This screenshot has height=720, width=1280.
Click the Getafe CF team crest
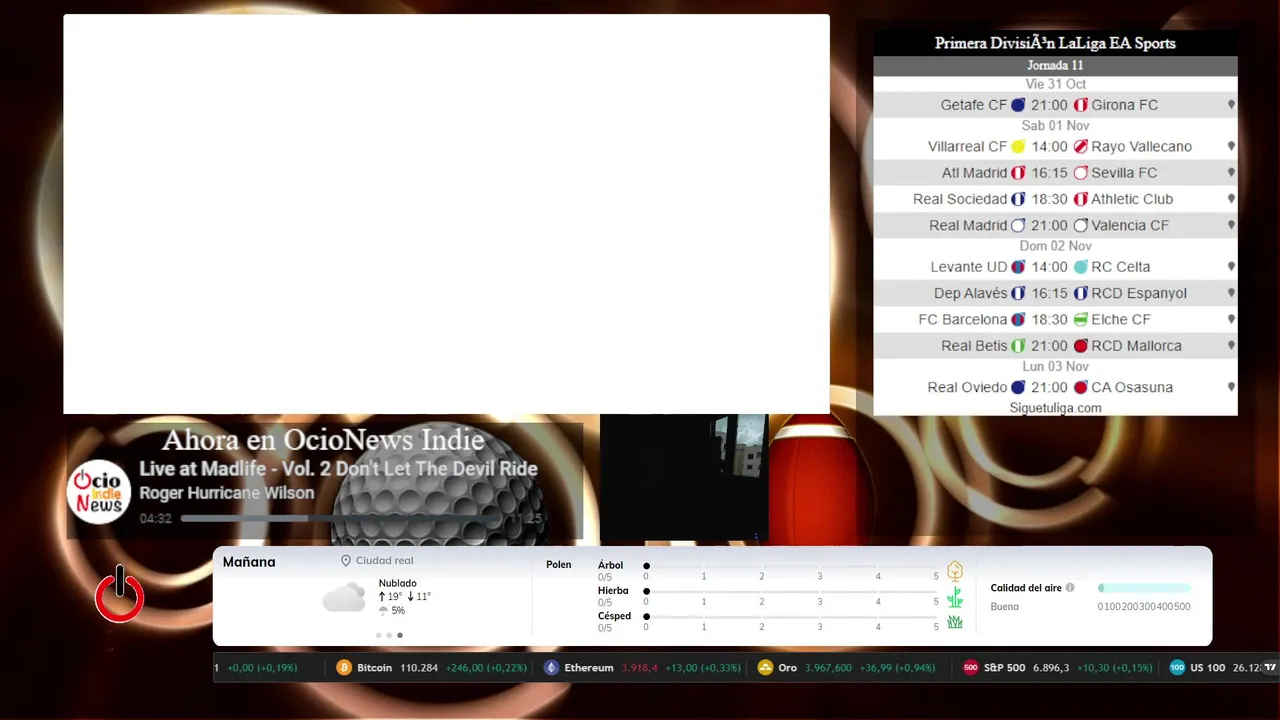tap(1018, 105)
